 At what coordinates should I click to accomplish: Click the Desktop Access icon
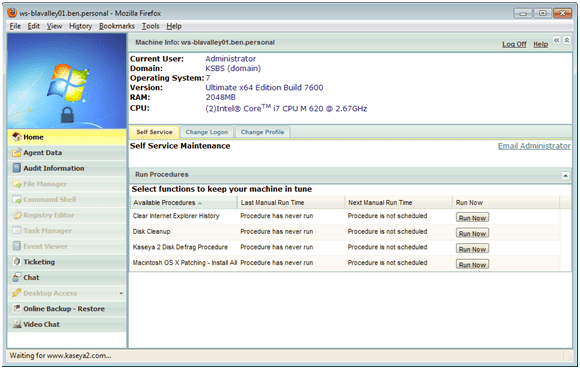[17, 293]
